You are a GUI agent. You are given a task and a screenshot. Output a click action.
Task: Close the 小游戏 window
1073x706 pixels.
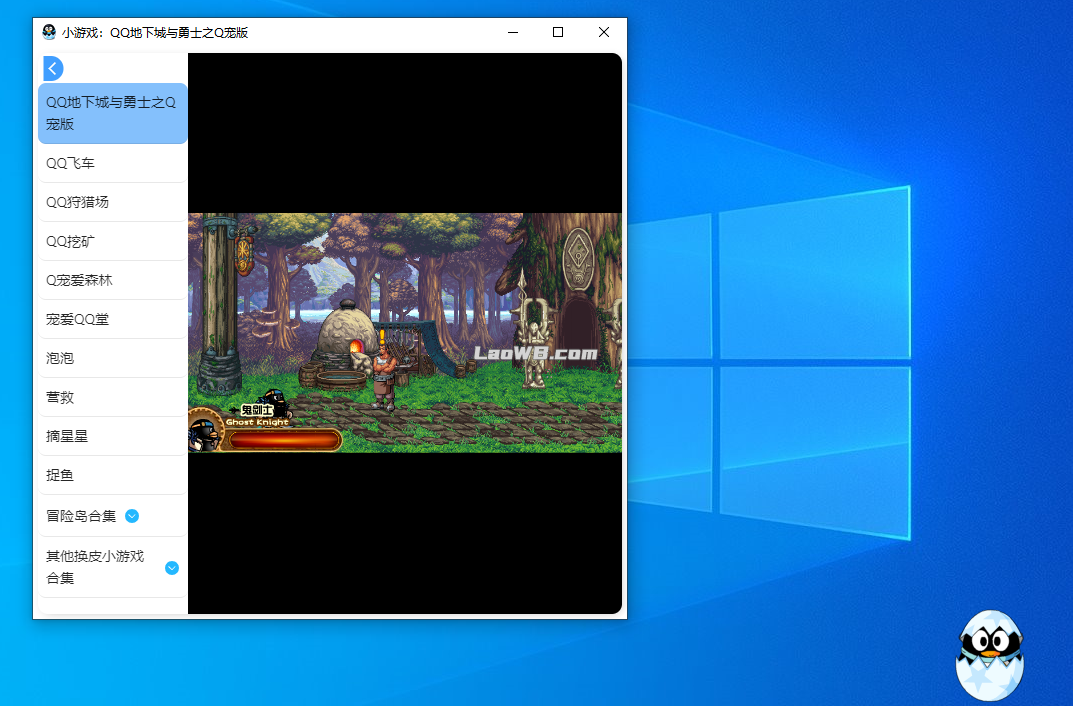coord(604,32)
